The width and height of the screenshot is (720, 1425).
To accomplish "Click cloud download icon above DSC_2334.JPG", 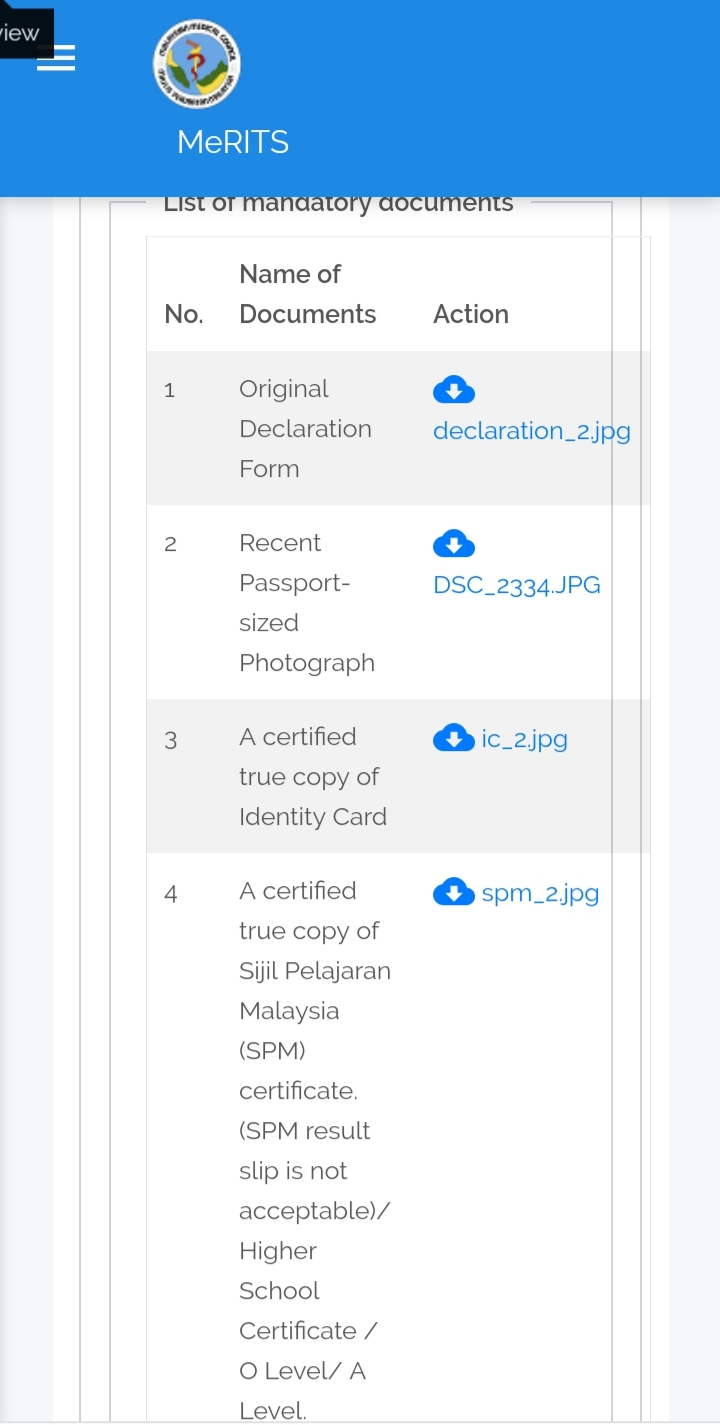I will [454, 544].
